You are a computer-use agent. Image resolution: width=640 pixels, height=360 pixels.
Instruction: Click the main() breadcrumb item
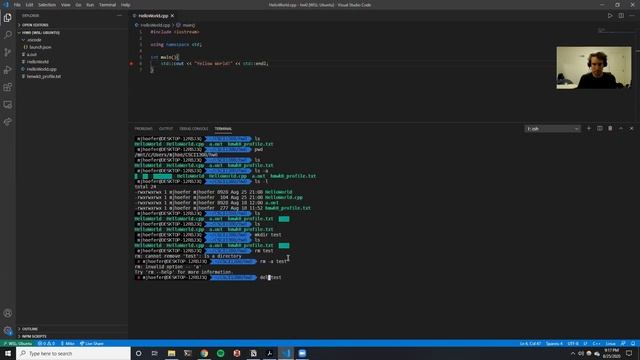point(186,25)
